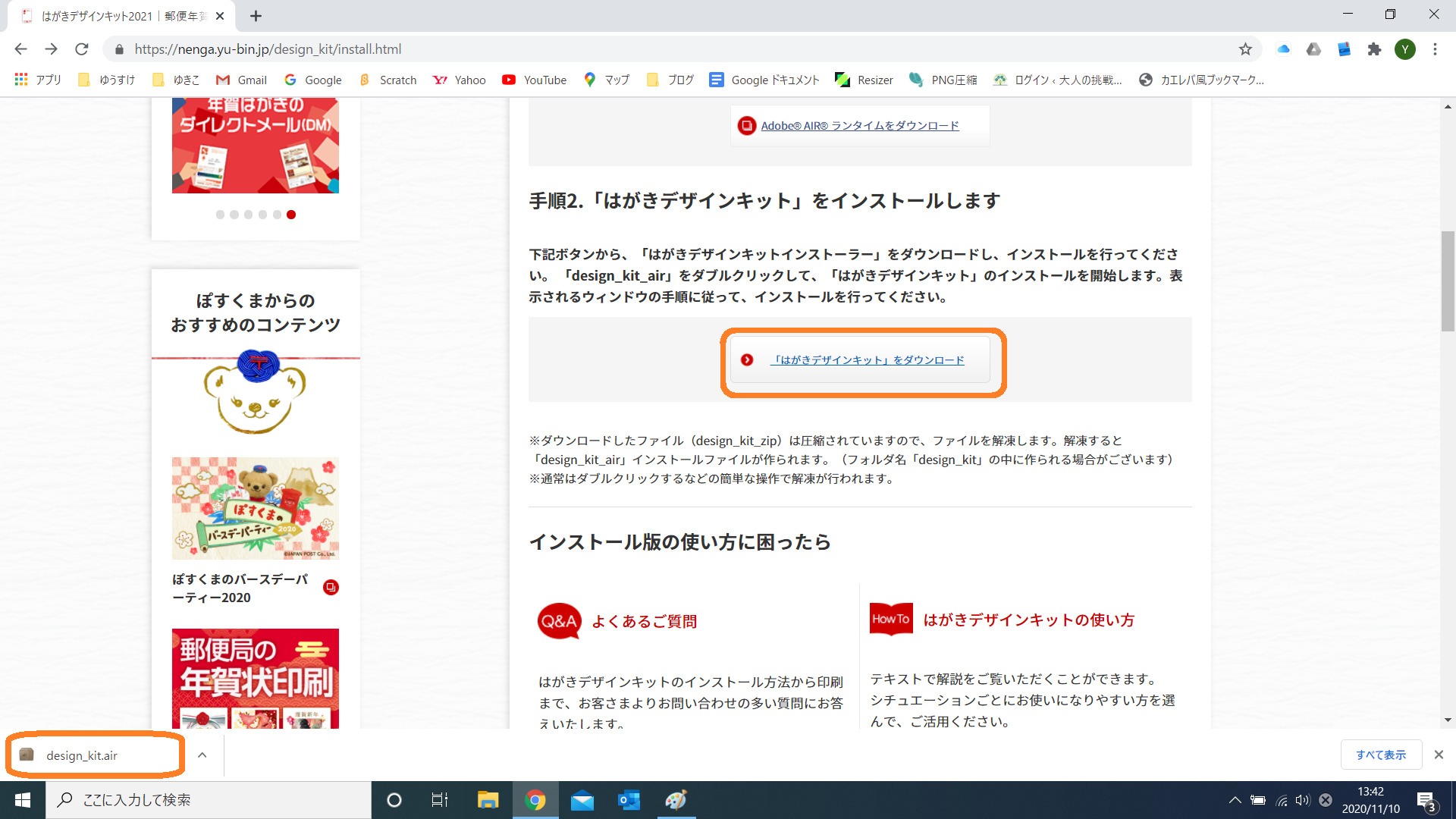The height and width of the screenshot is (819, 1456).
Task: Open the Windows Start menu
Action: click(23, 800)
